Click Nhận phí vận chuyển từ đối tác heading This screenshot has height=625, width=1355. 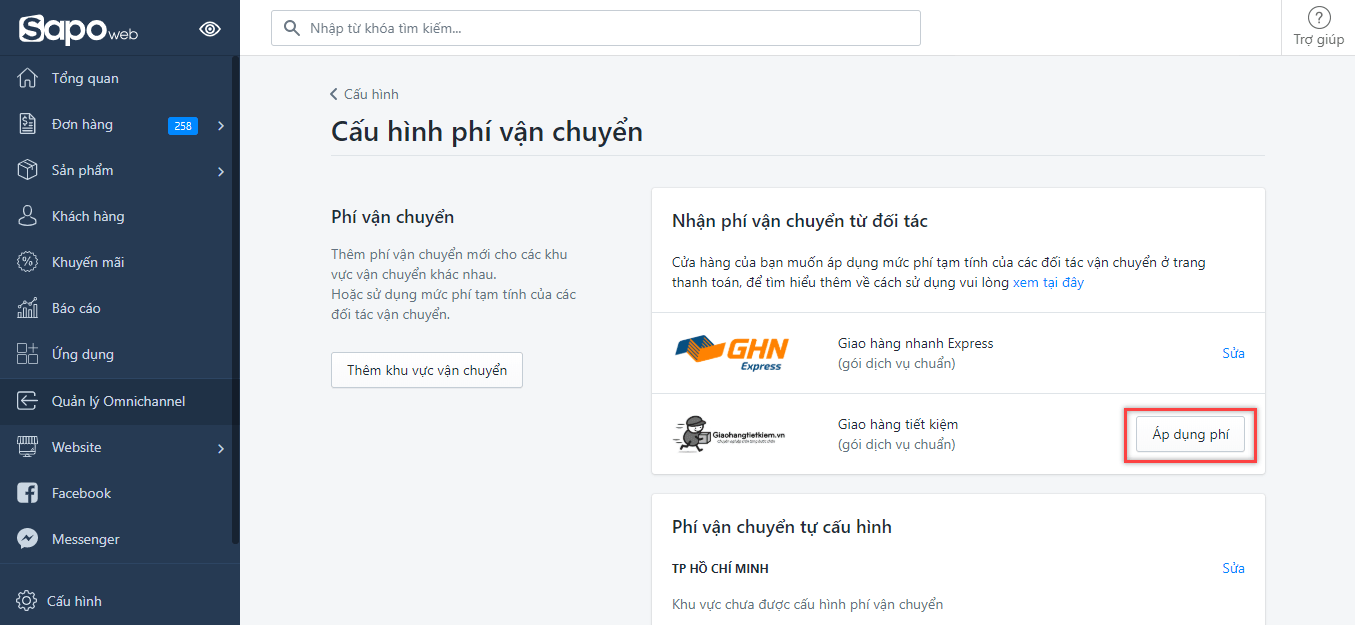pyautogui.click(x=800, y=220)
